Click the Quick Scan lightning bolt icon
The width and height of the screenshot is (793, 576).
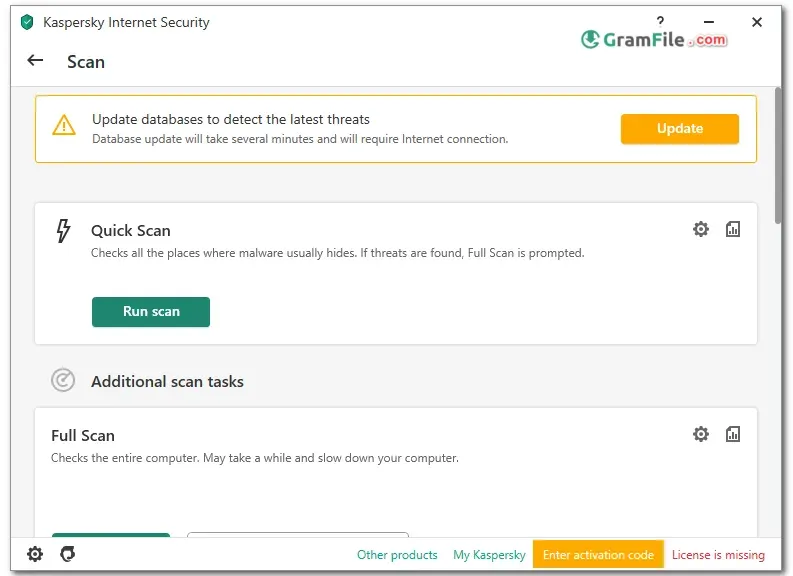[63, 231]
